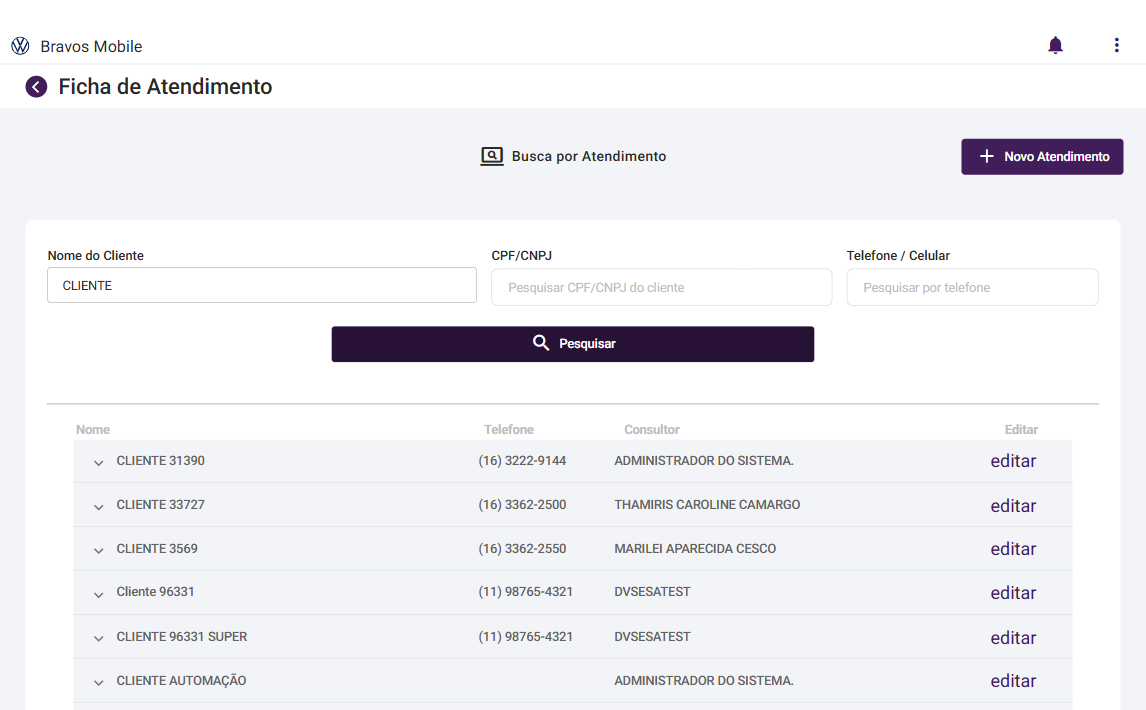Viewport: 1146px width, 710px height.
Task: Expand the CLIENTE 3569 row
Action: 98,551
